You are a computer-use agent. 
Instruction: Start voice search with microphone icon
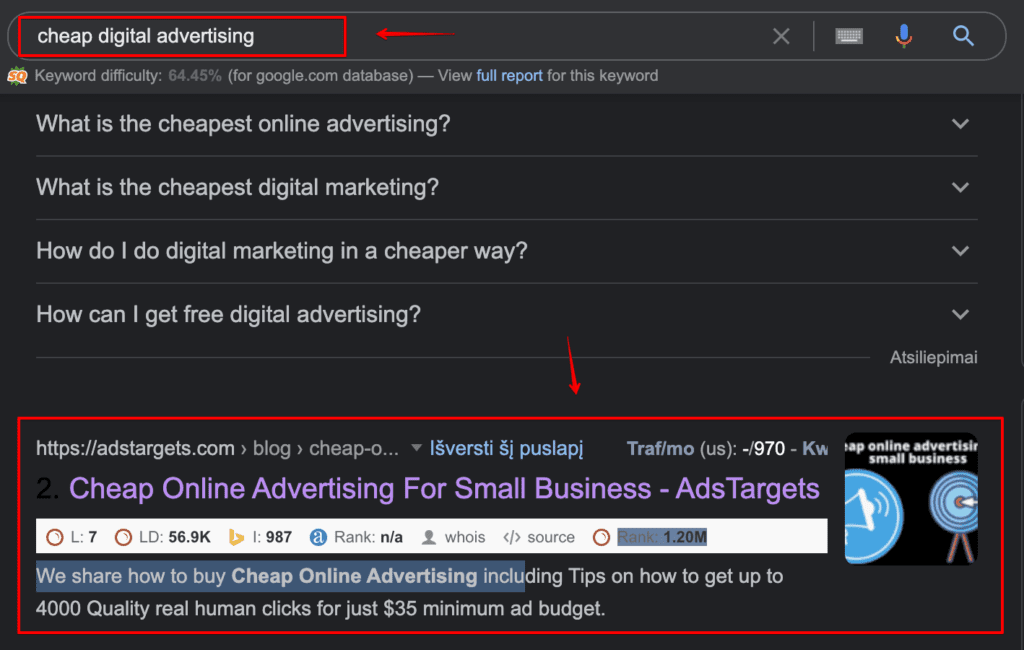coord(904,36)
